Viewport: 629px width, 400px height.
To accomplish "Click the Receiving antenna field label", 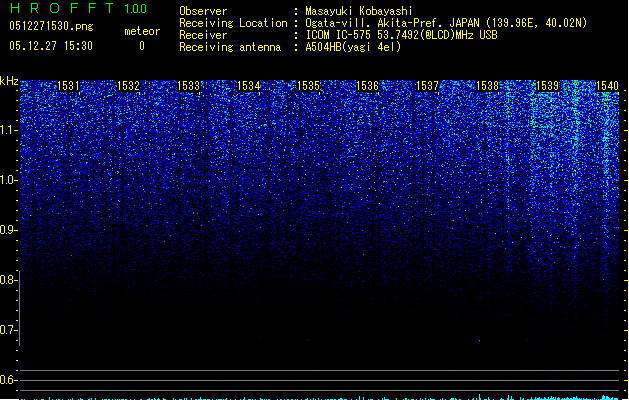I will [230, 47].
